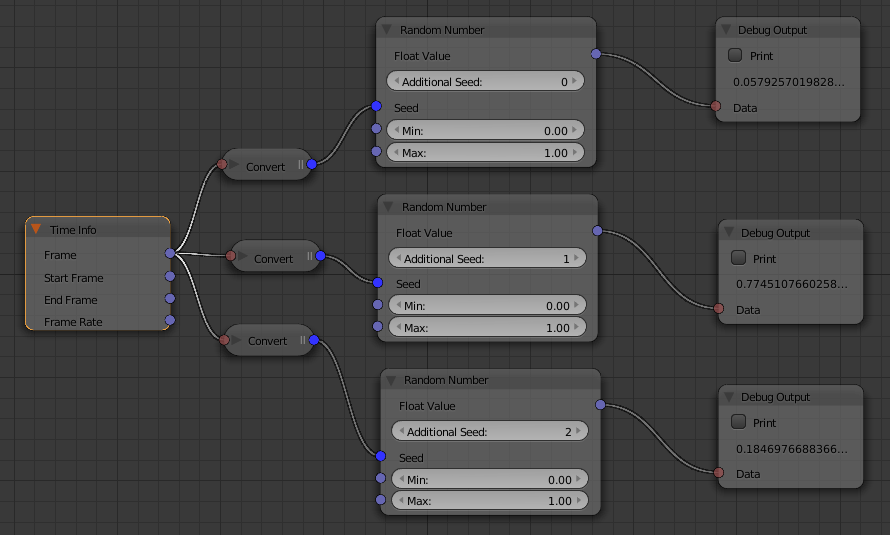Click input socket of Convert node feeding seed 0 node
This screenshot has width=890, height=535.
(222, 165)
